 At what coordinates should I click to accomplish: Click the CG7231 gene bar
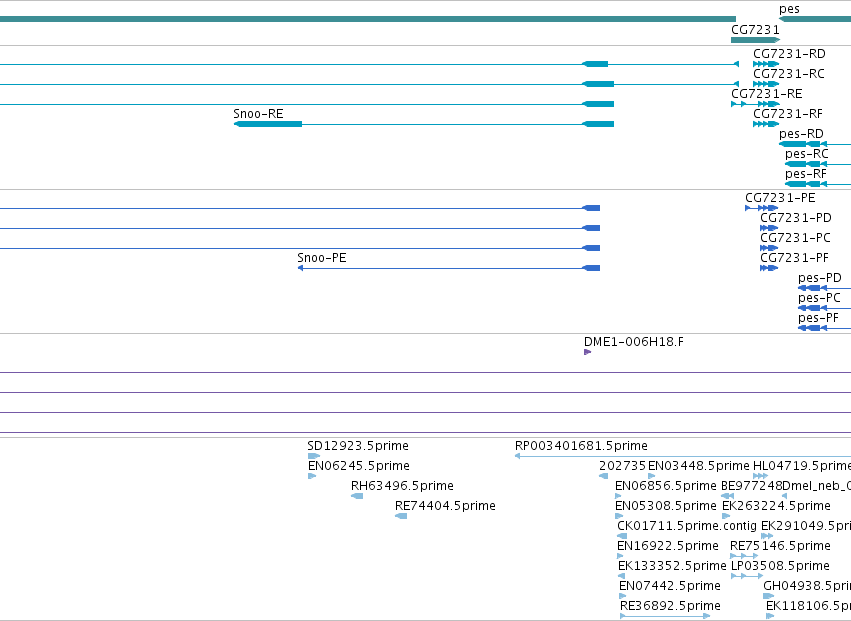pyautogui.click(x=755, y=40)
